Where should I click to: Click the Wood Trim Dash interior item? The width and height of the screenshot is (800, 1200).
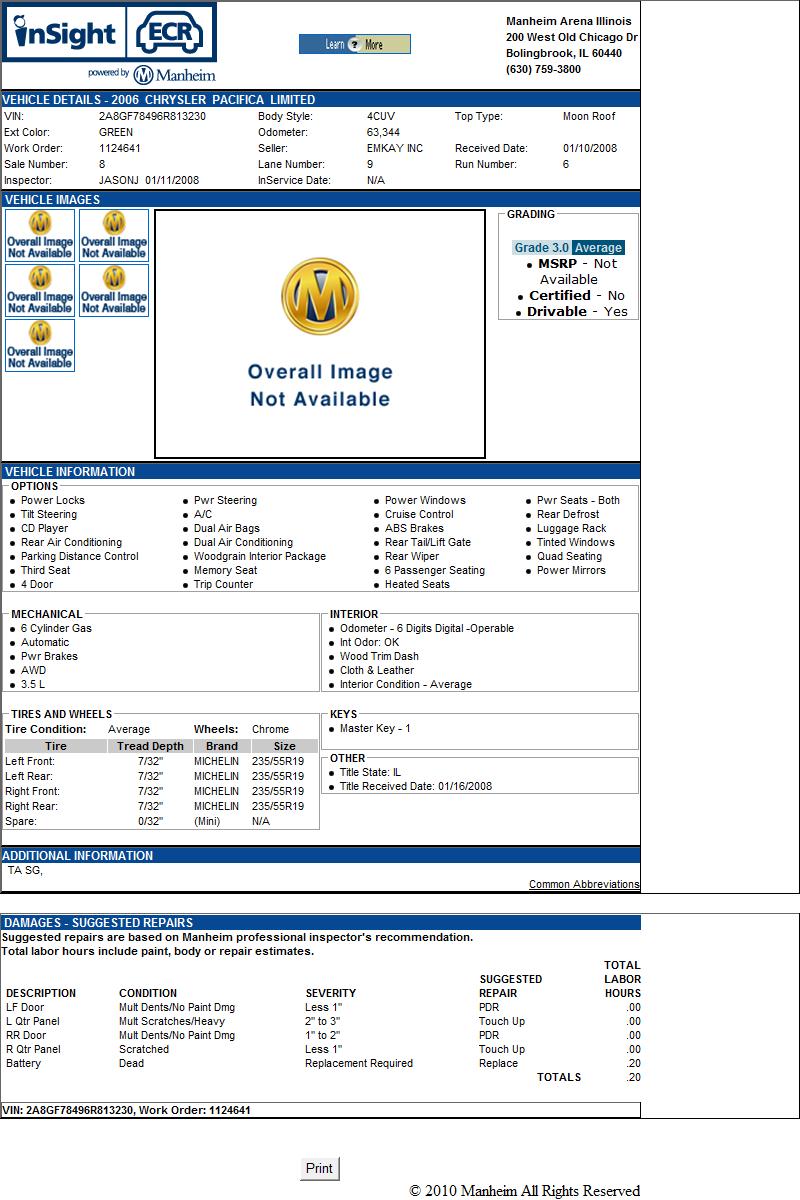[x=379, y=656]
